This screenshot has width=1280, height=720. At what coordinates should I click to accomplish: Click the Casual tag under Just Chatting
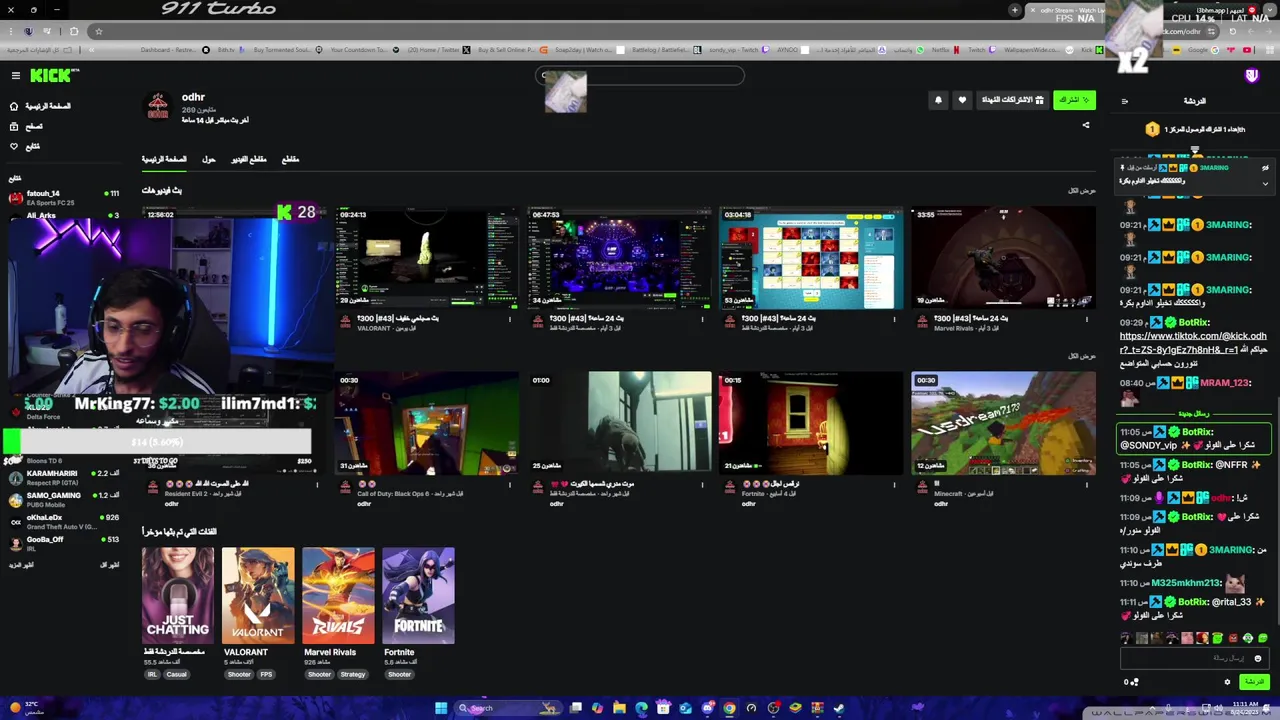point(176,674)
